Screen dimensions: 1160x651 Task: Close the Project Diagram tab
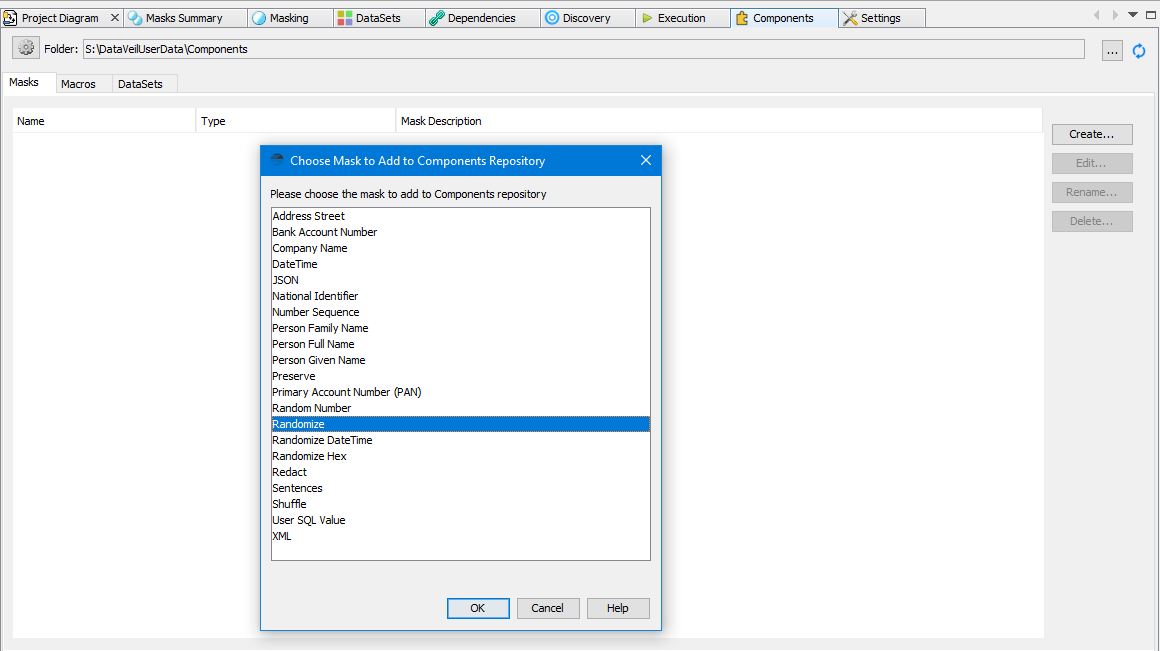(x=115, y=17)
